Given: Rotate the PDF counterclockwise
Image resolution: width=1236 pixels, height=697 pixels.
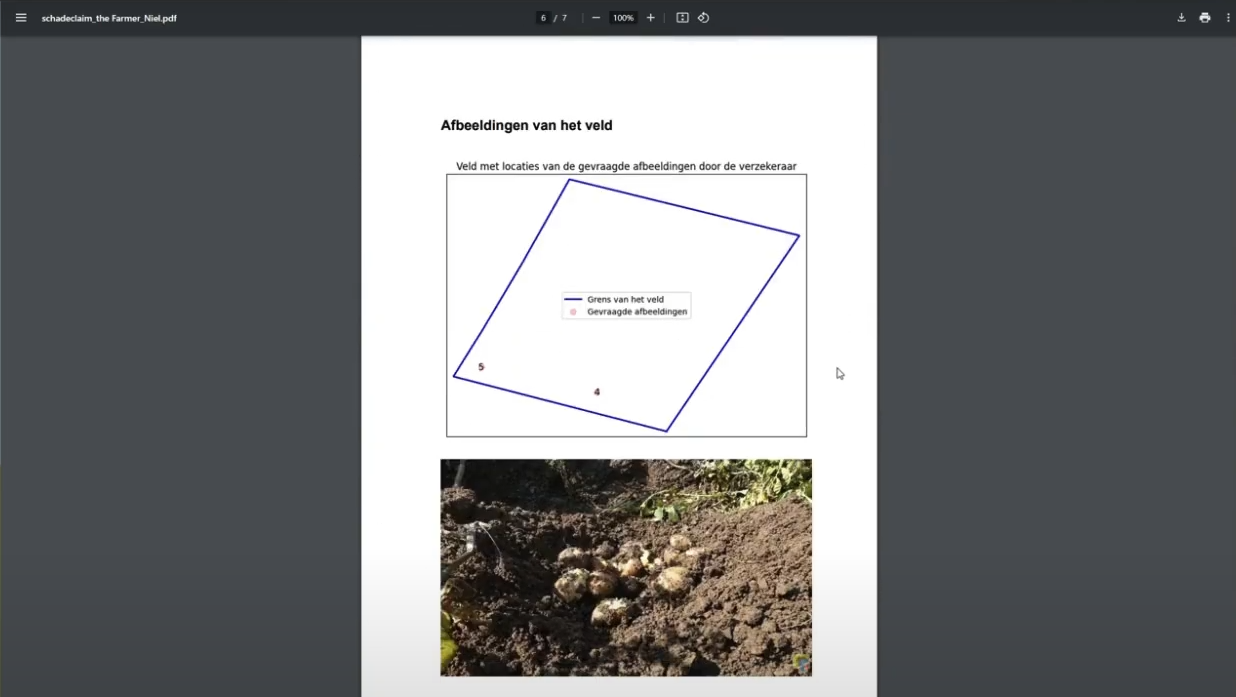Looking at the screenshot, I should [703, 17].
